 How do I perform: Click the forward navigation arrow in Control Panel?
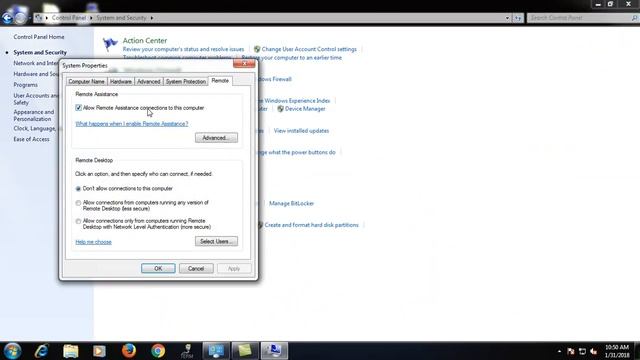20,18
